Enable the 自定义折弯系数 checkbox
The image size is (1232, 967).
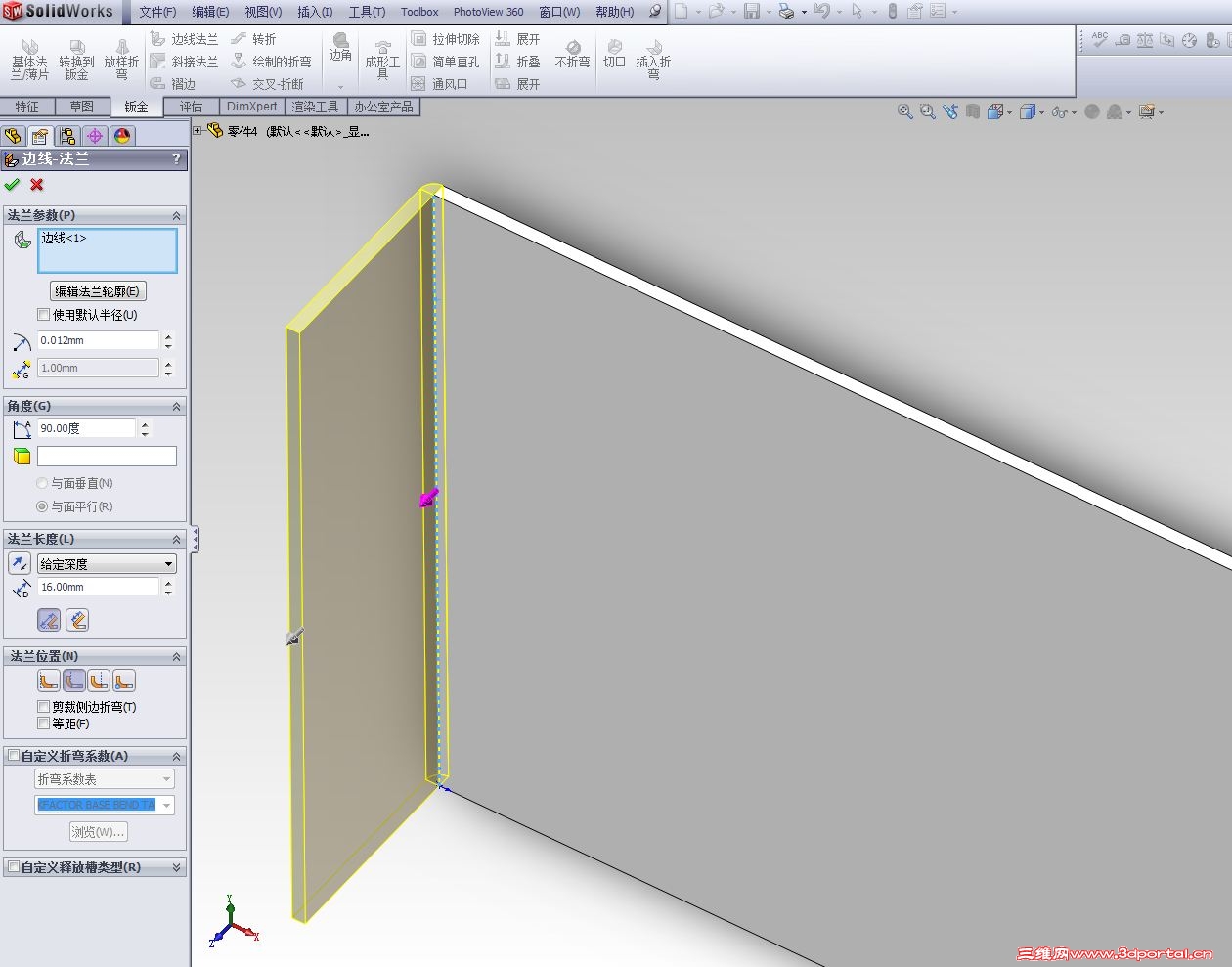click(14, 756)
